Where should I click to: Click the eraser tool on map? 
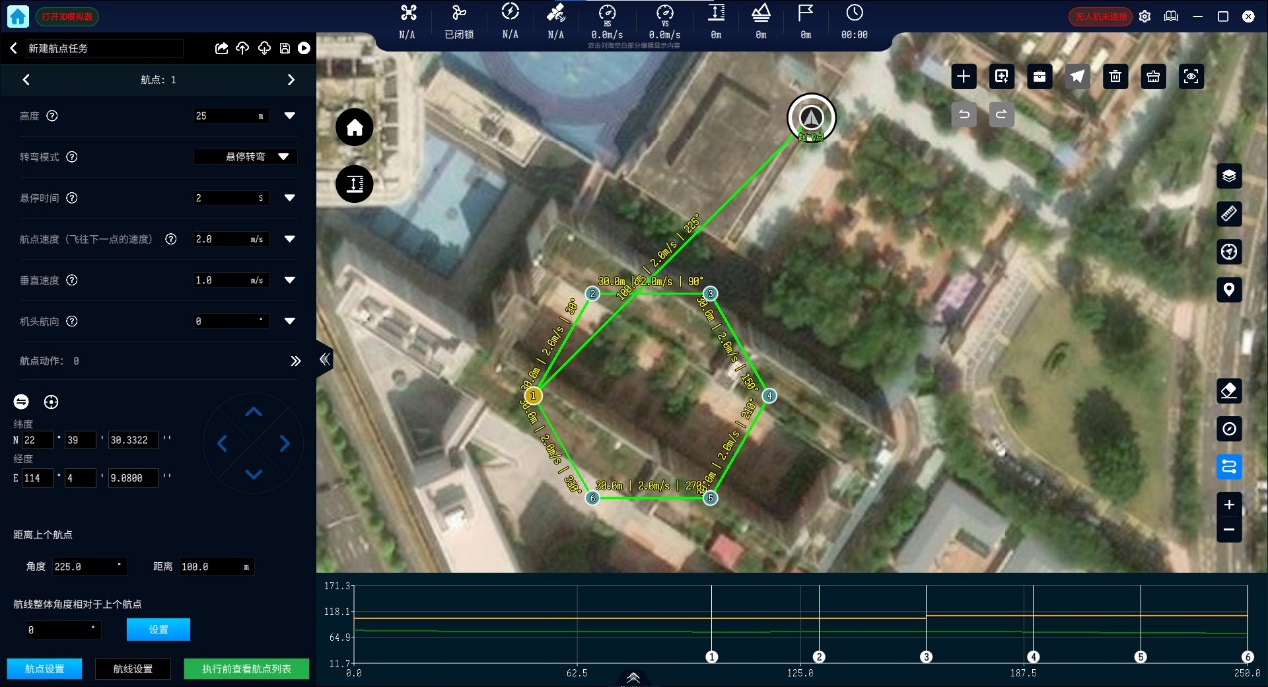(1229, 390)
